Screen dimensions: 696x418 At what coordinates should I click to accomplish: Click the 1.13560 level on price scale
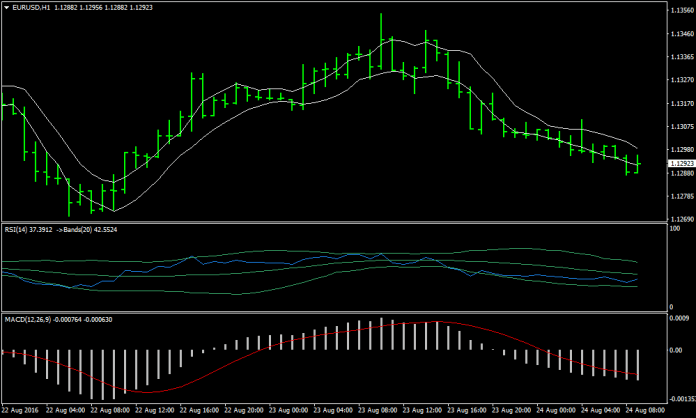(679, 12)
